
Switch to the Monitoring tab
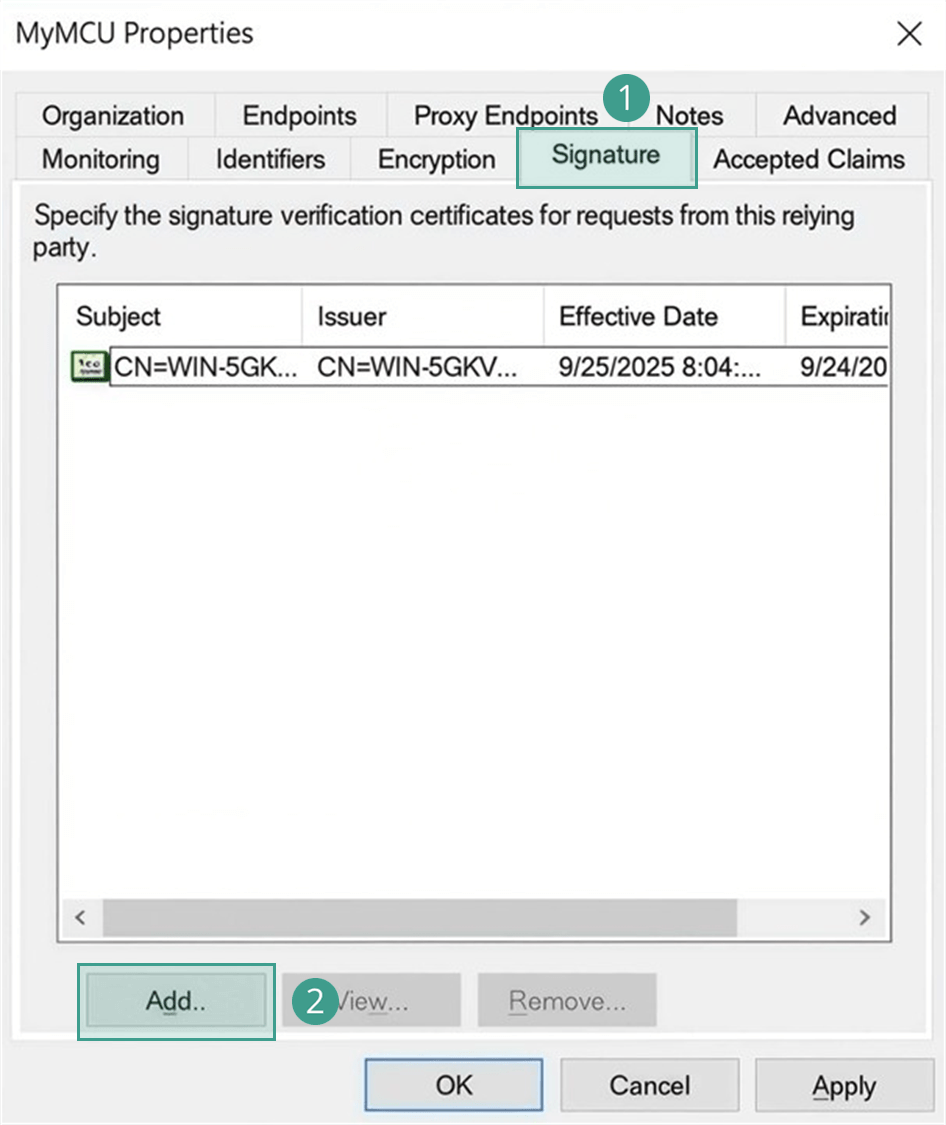(100, 160)
